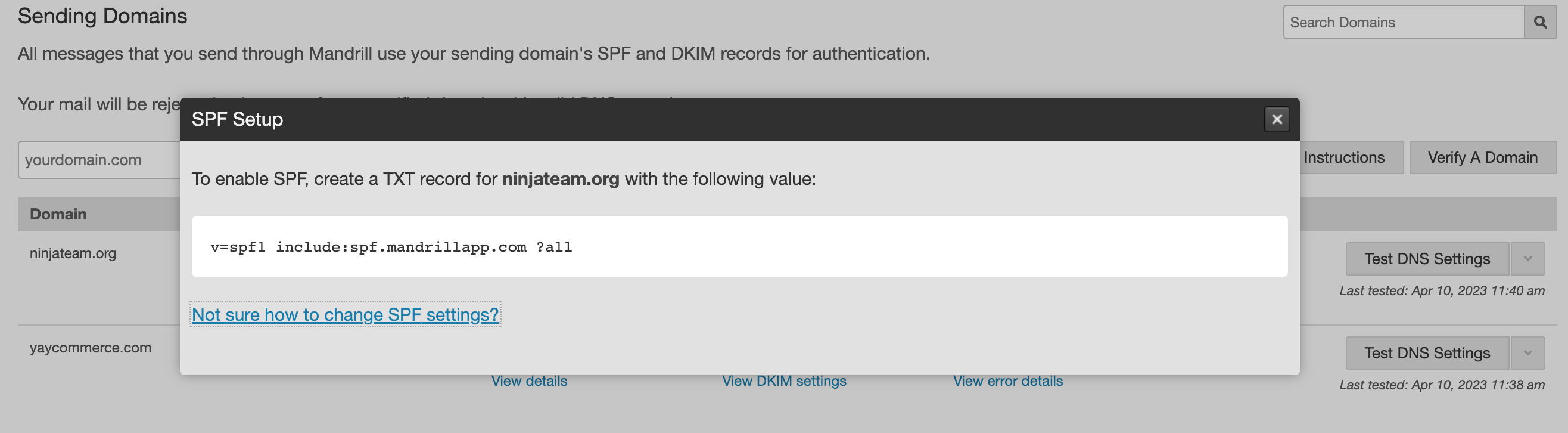Click the bold ninjateam.org text in dialog
Screen dimensions: 1568x433
pos(560,179)
